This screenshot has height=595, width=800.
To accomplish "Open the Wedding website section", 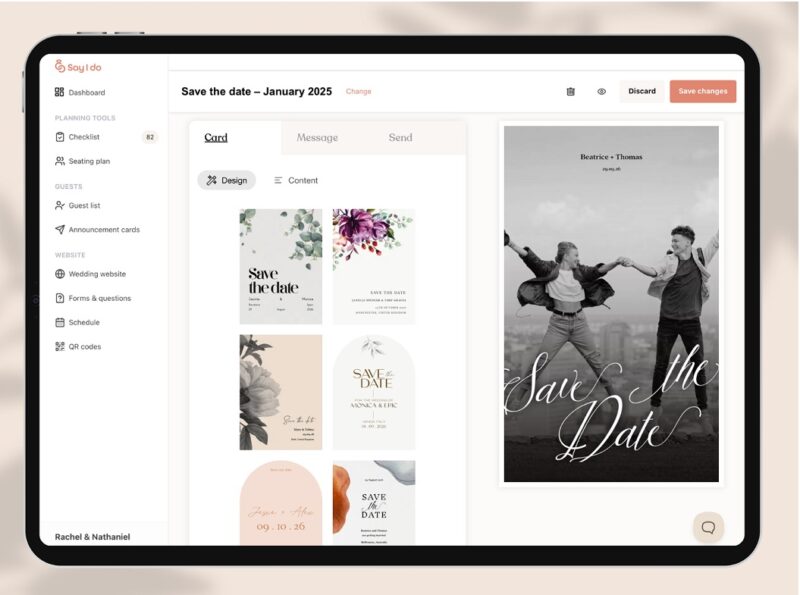I will (x=95, y=273).
